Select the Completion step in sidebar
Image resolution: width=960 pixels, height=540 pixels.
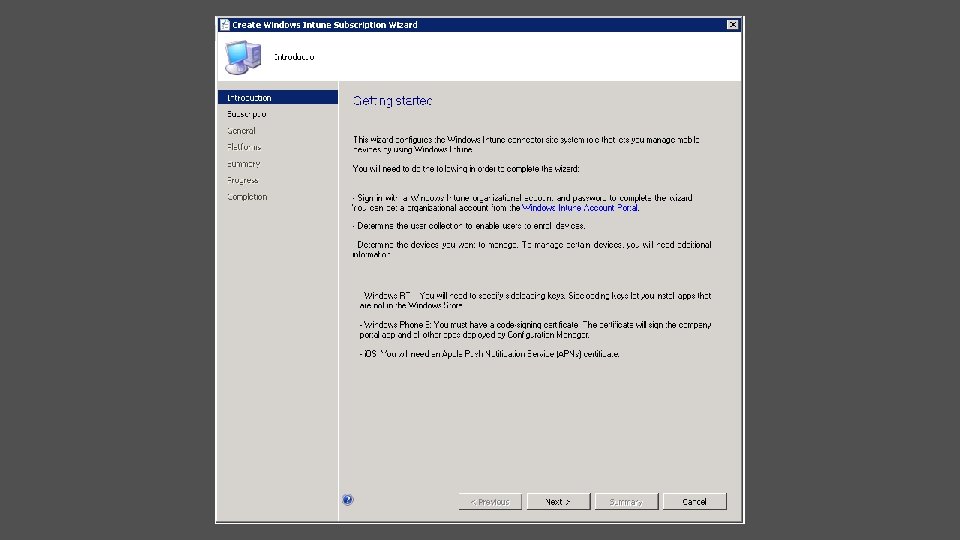[247, 197]
